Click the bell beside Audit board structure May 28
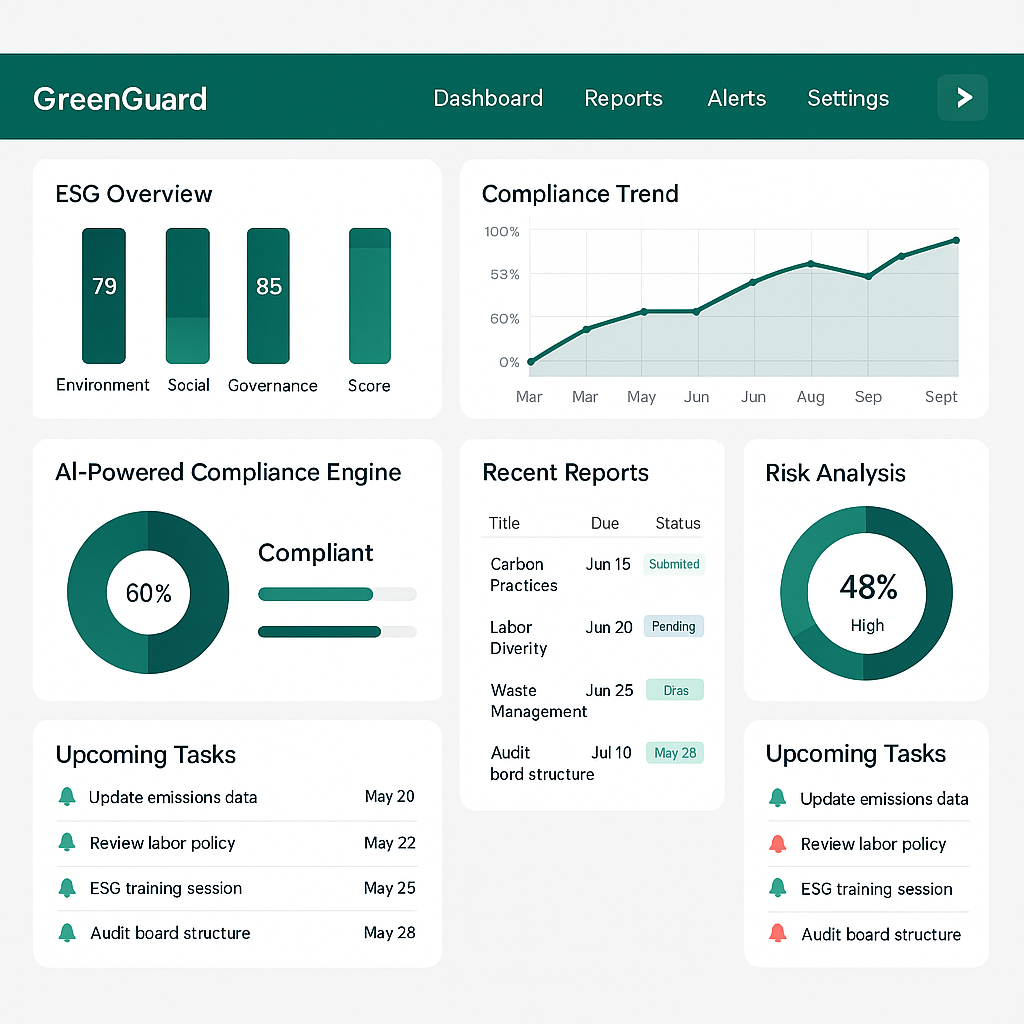The image size is (1024, 1024). tap(67, 933)
